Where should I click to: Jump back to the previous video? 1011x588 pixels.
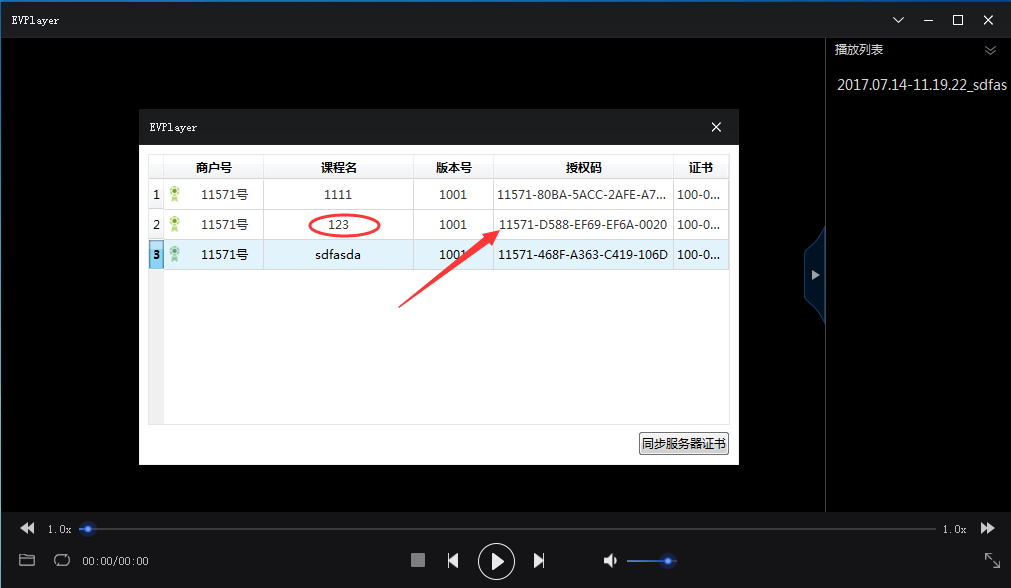pyautogui.click(x=453, y=560)
